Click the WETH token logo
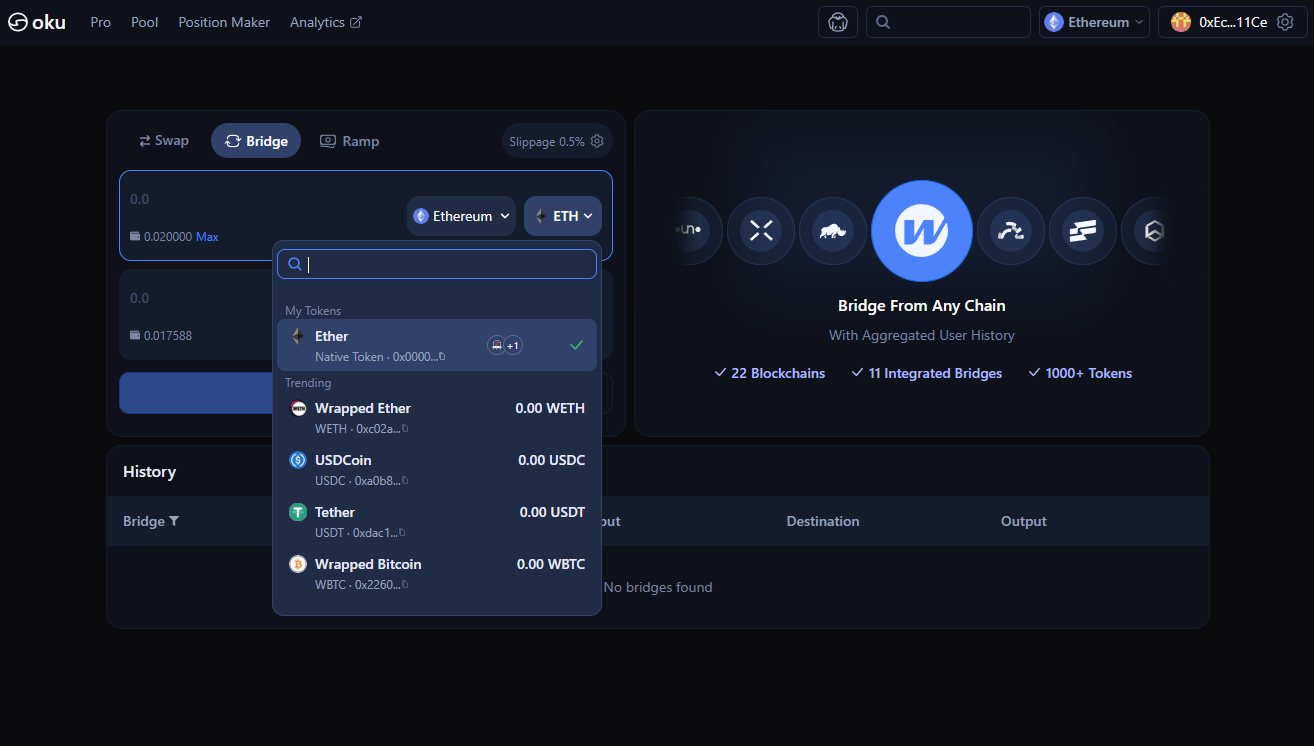 298,408
